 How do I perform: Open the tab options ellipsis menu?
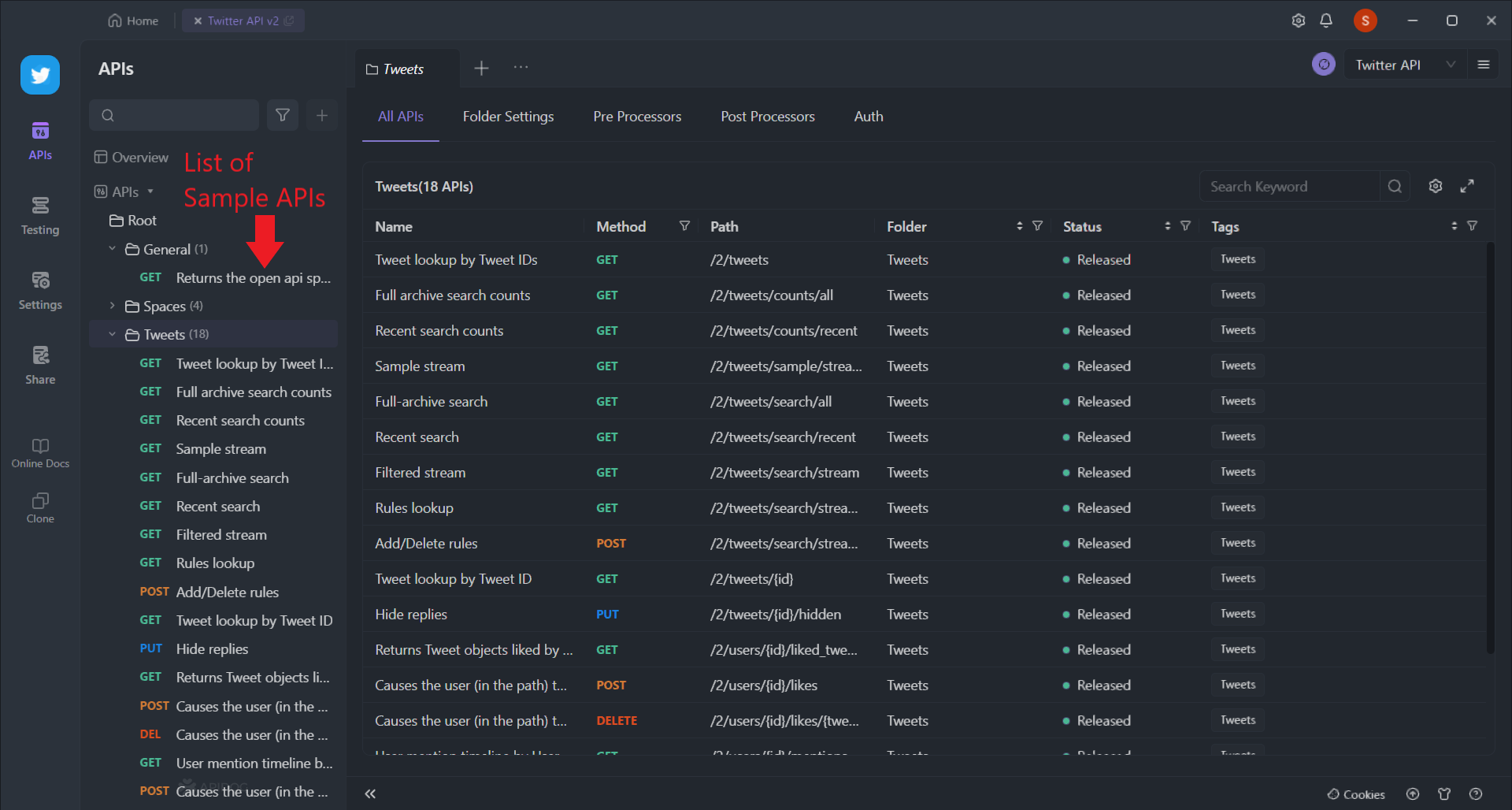(521, 68)
